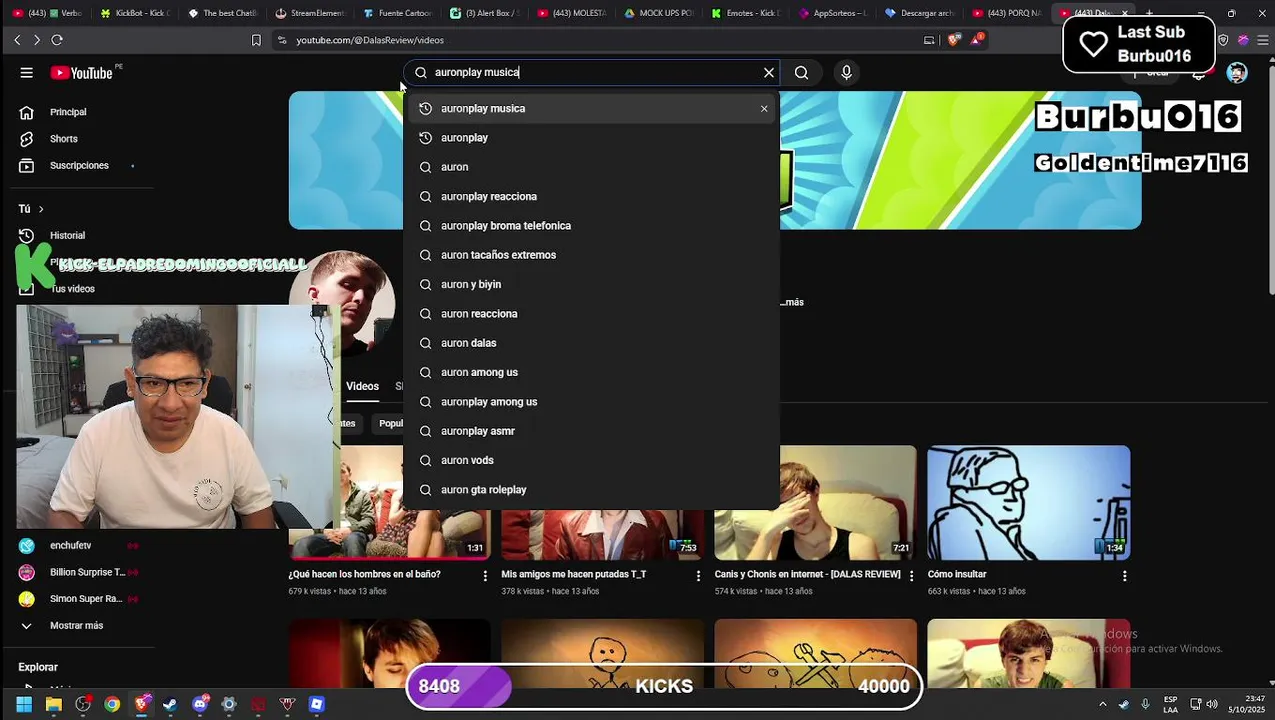Pick 'auronplay reacciona' suggestion
The height and width of the screenshot is (720, 1275).
point(591,196)
